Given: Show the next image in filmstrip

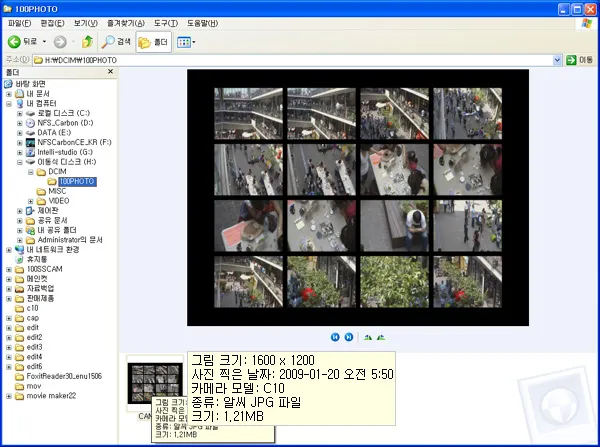Looking at the screenshot, I should click(x=348, y=337).
